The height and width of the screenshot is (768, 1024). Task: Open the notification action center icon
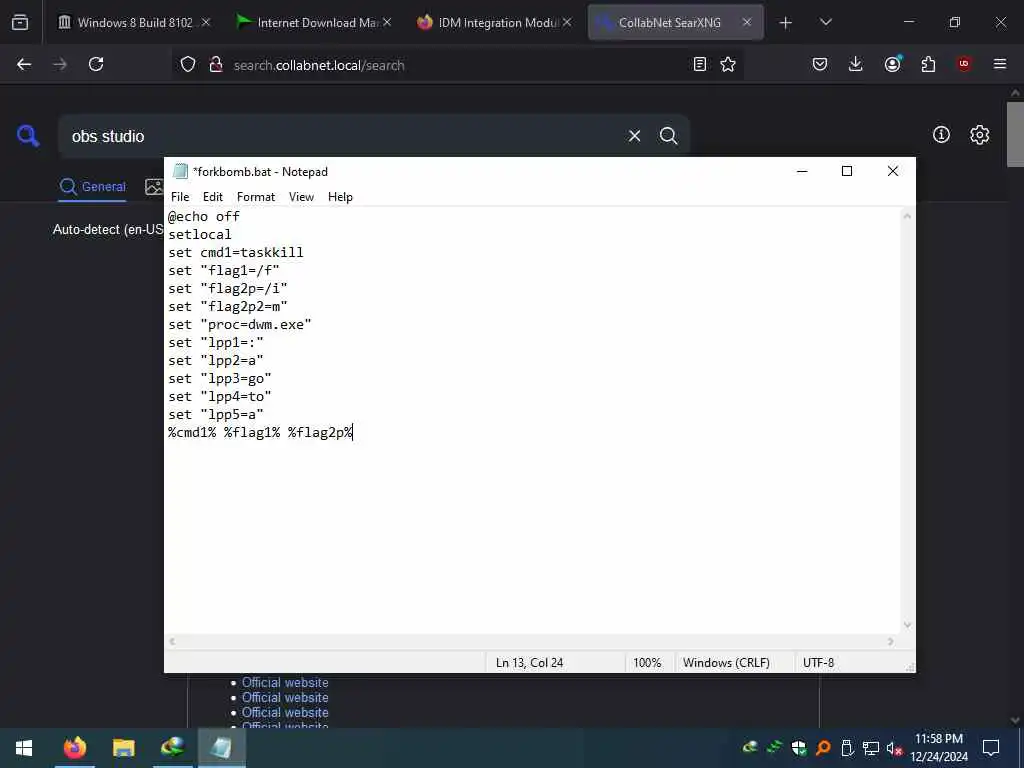[991, 748]
